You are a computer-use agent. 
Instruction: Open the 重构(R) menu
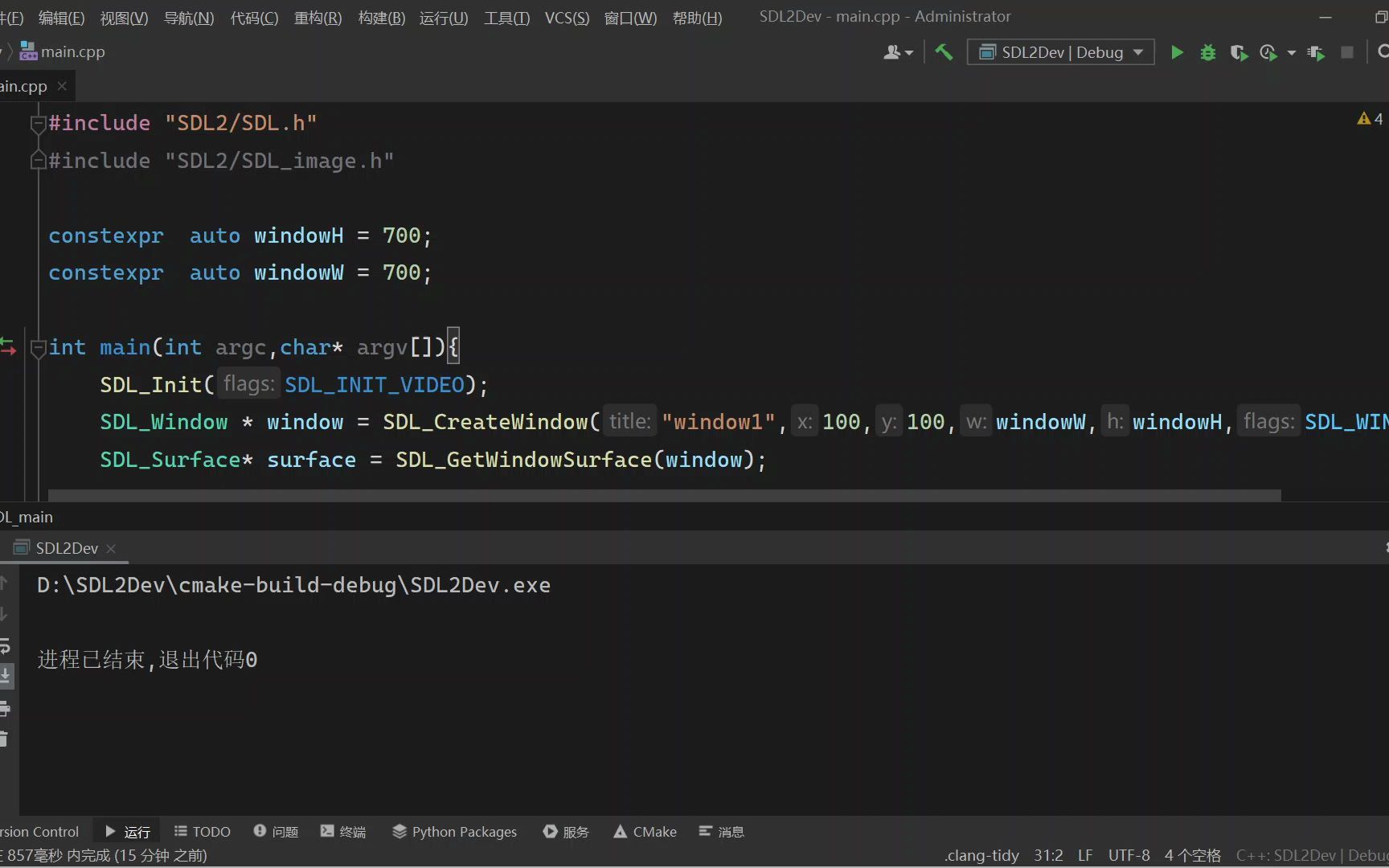click(318, 18)
